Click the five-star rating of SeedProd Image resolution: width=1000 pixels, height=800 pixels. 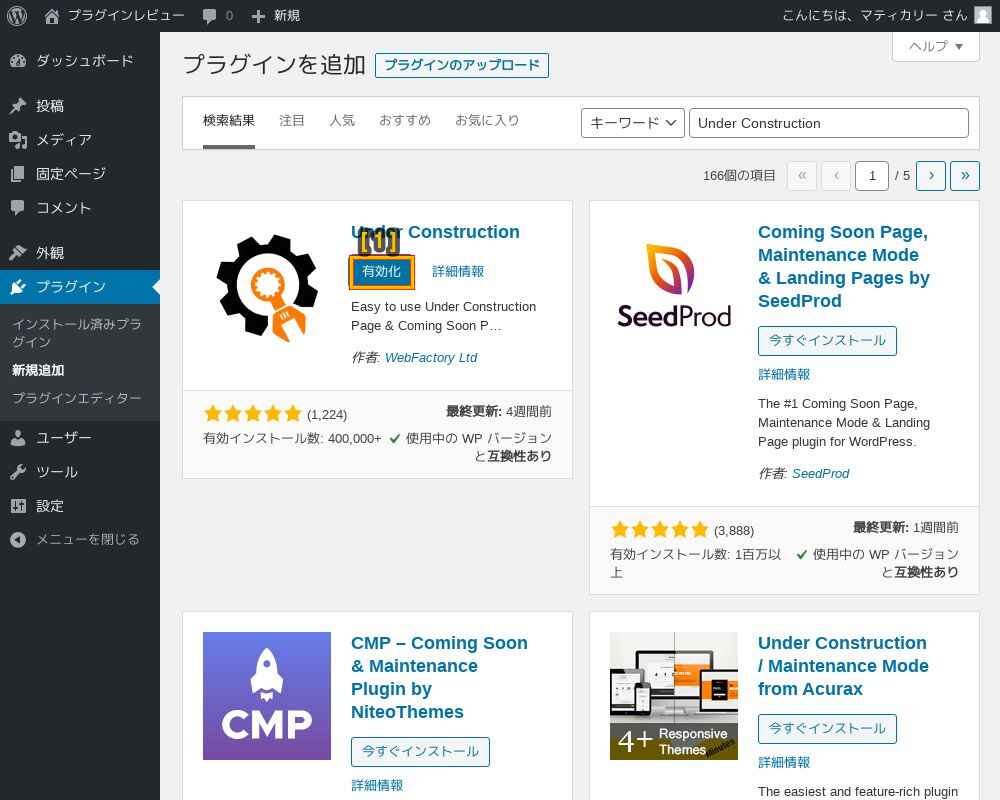click(x=659, y=530)
